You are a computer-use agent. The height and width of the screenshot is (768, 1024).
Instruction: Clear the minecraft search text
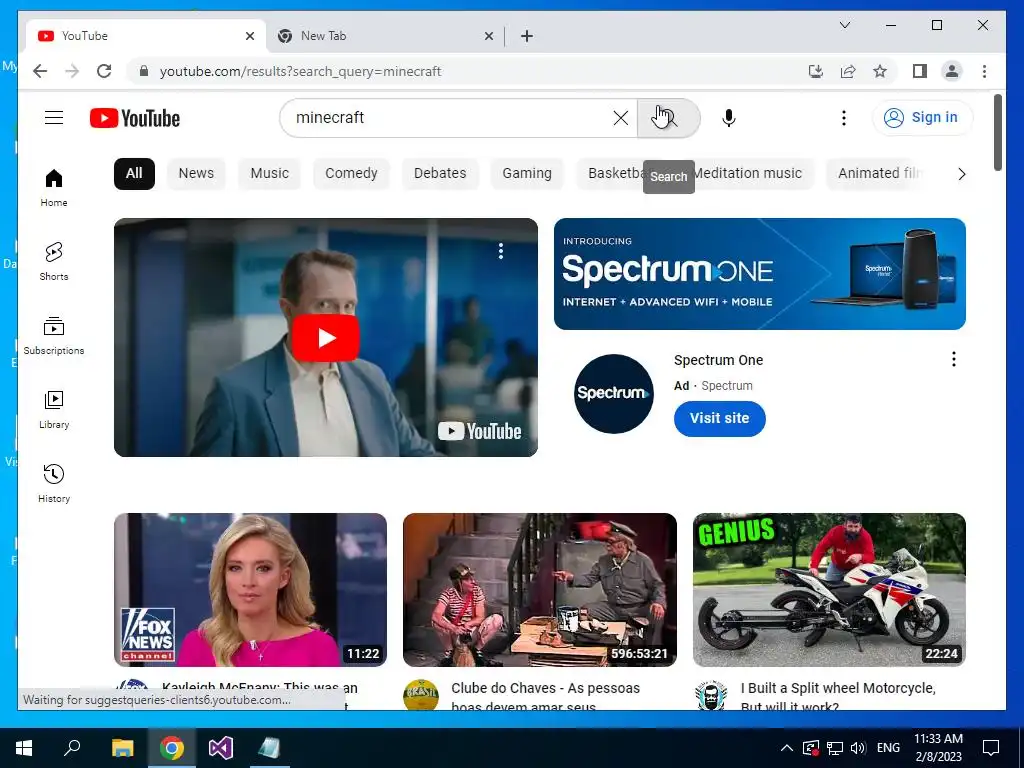[x=620, y=118]
